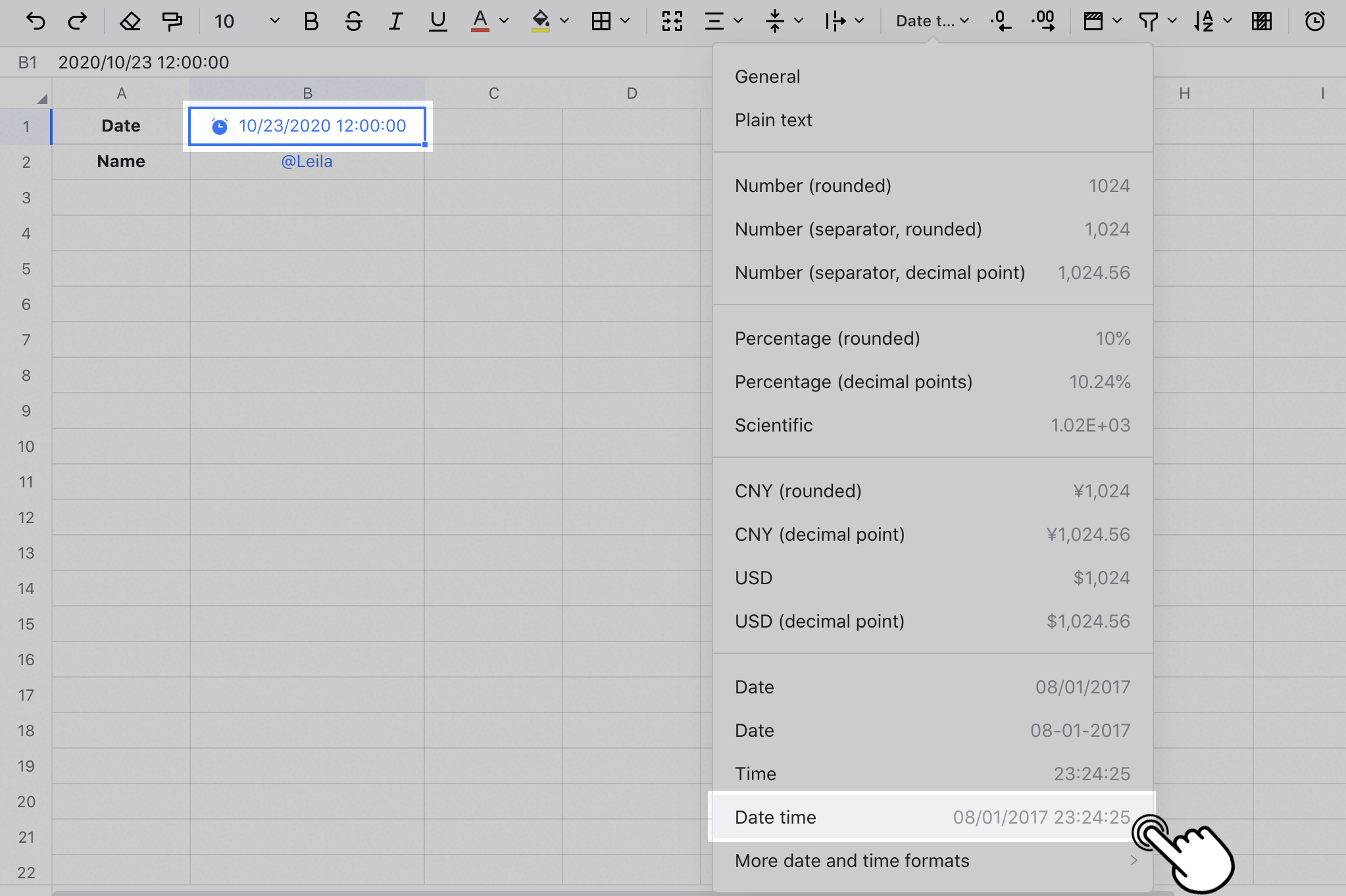1346x896 pixels.
Task: Select the paint format roller icon
Action: point(172,21)
